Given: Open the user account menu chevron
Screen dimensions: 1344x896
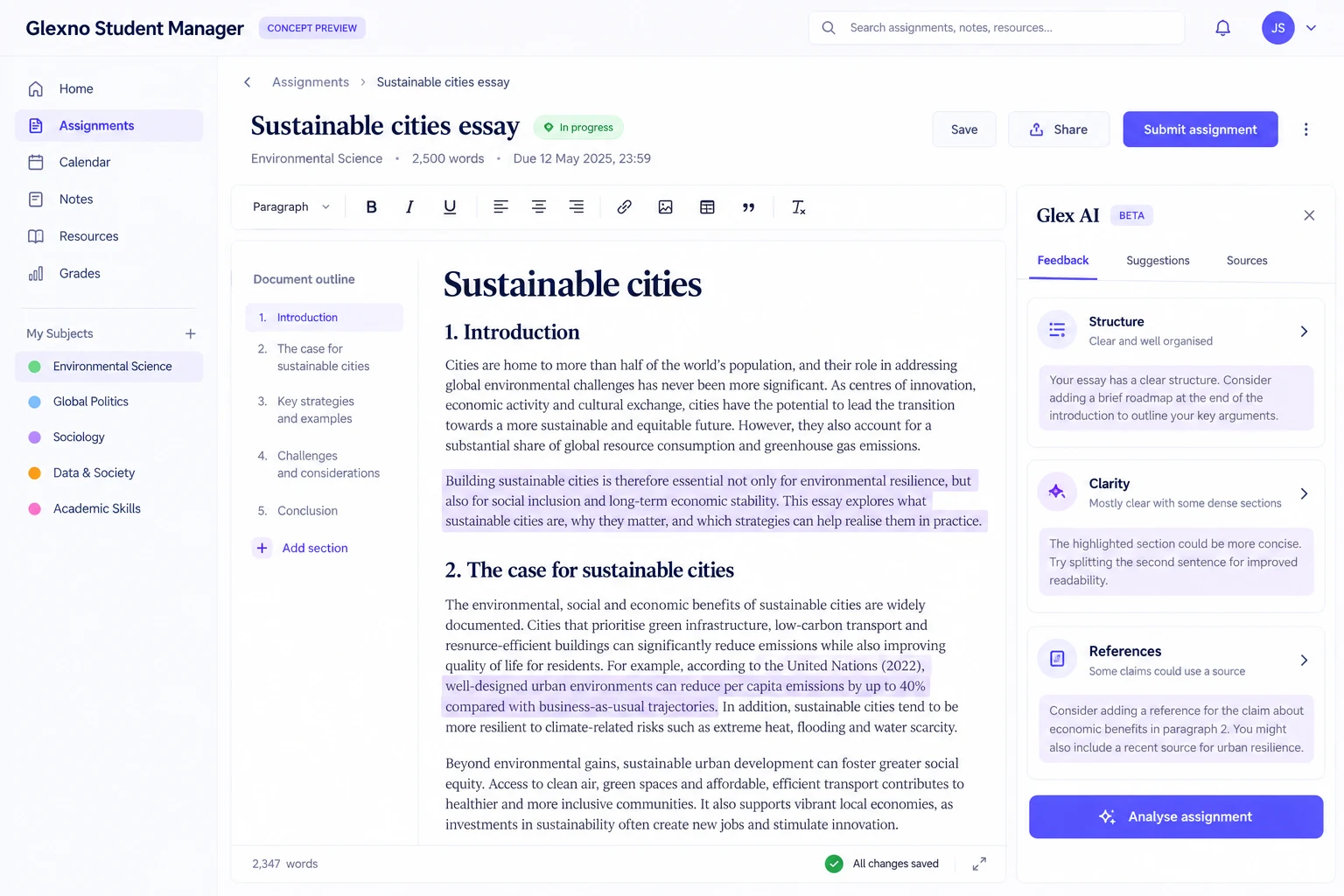Looking at the screenshot, I should (x=1311, y=28).
